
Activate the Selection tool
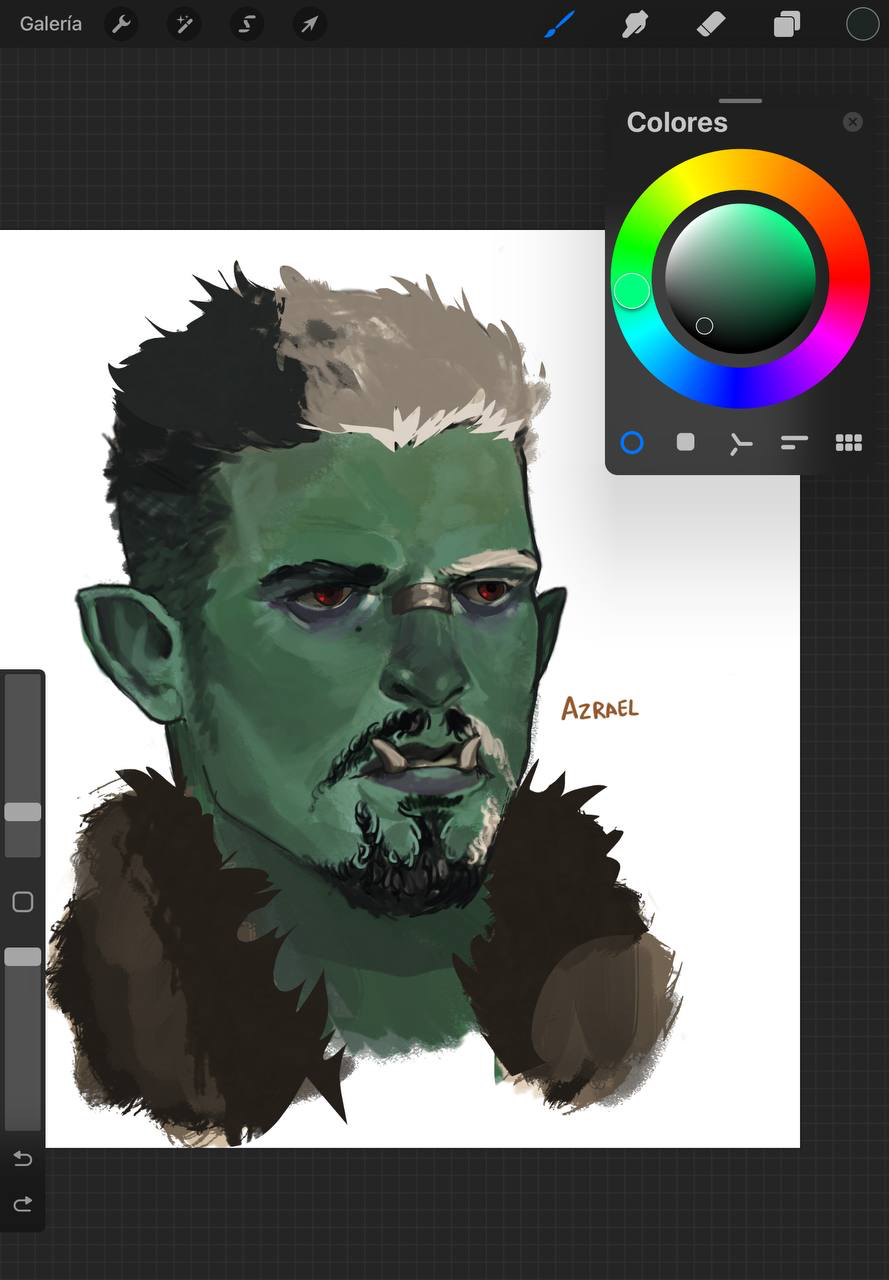[246, 24]
